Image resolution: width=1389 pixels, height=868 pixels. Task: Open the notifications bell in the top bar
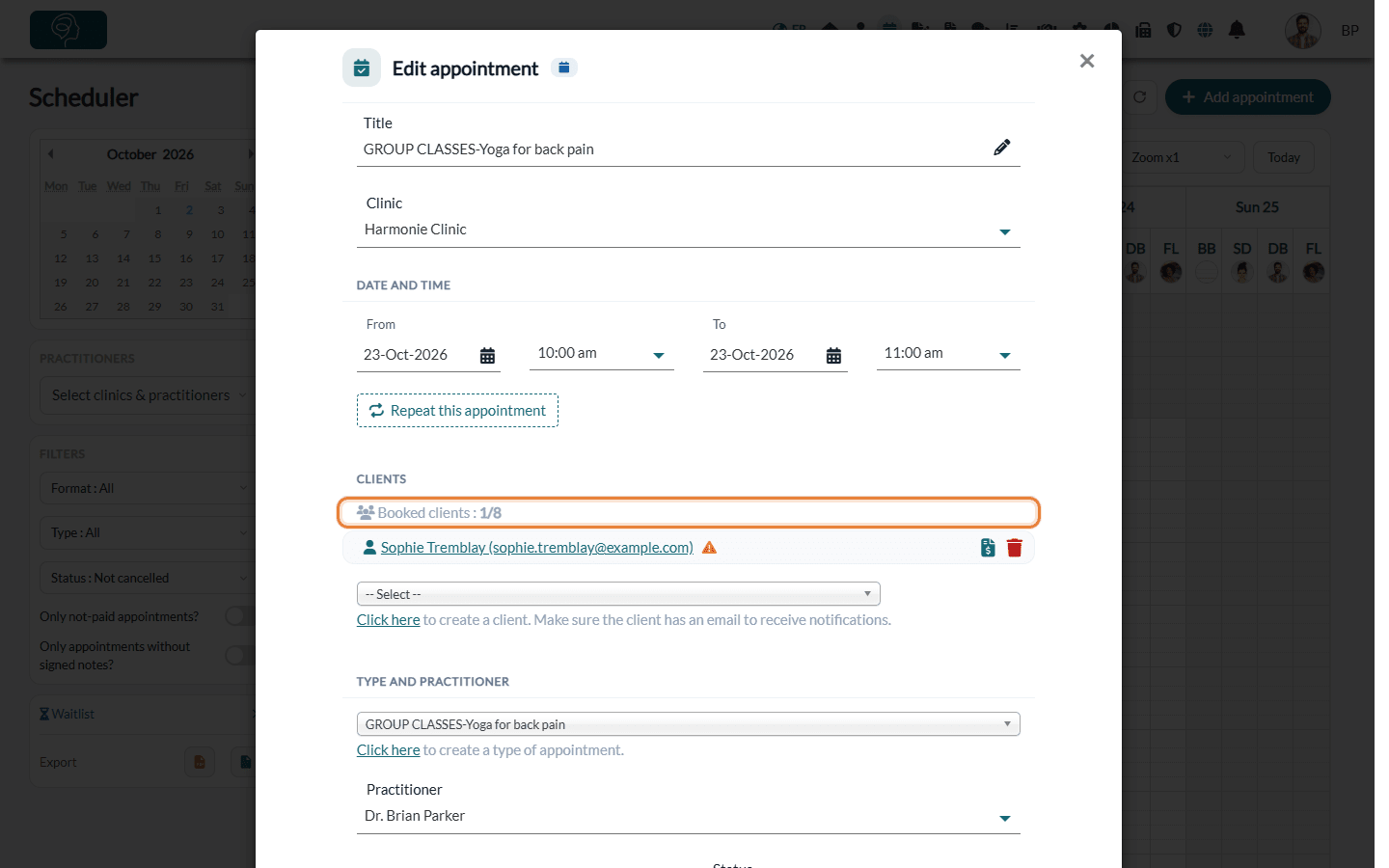(x=1237, y=30)
